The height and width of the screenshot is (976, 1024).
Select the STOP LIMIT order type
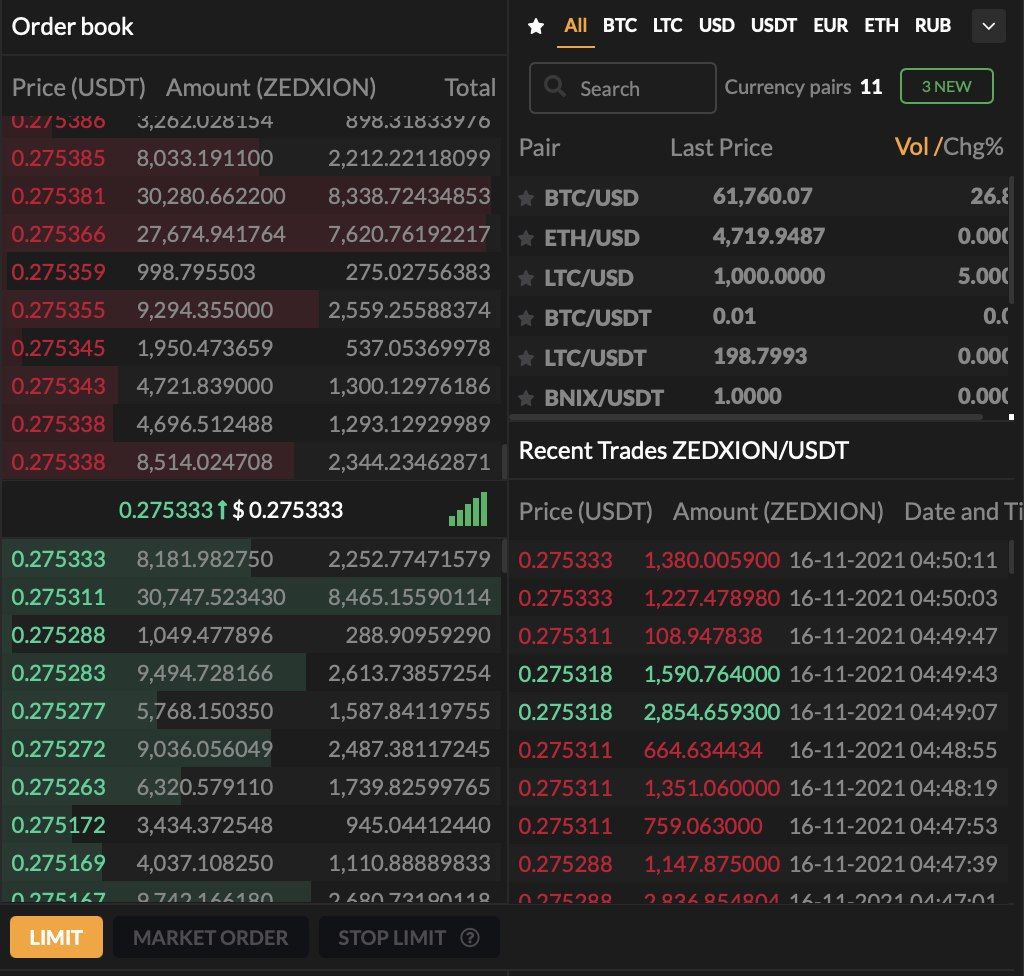(x=409, y=937)
